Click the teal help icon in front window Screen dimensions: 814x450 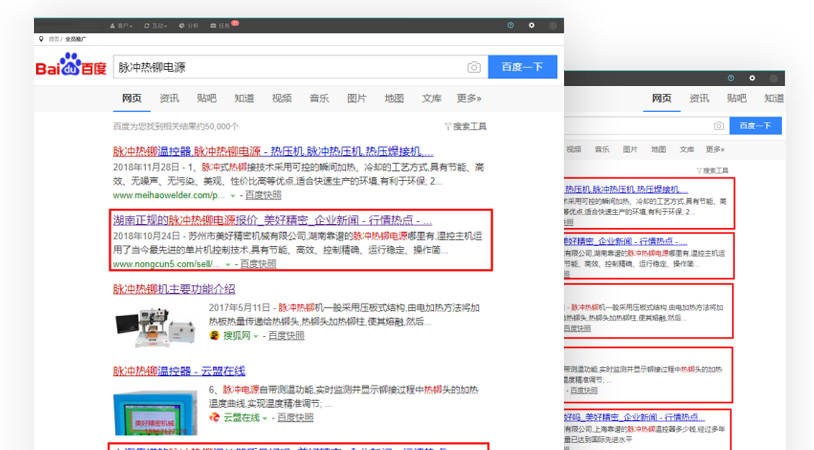point(510,25)
